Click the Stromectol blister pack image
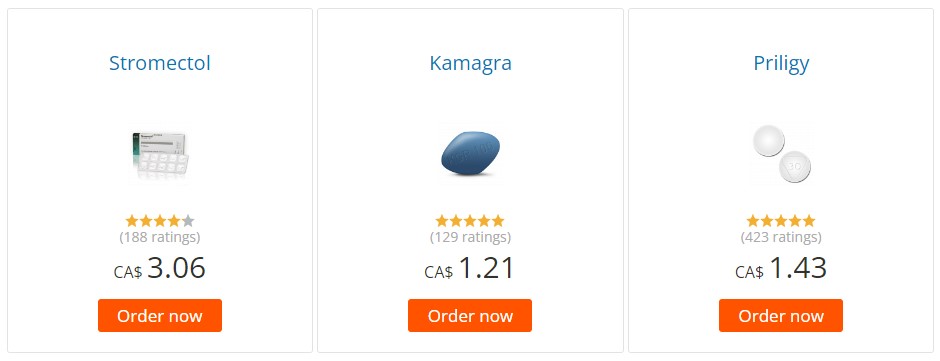This screenshot has width=940, height=361. click(159, 154)
